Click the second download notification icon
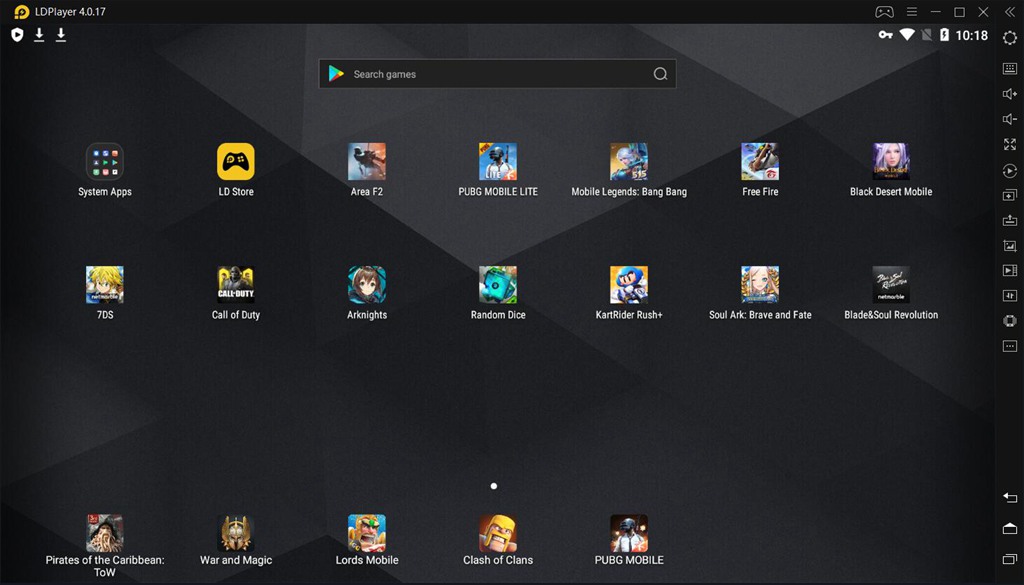 (x=61, y=35)
